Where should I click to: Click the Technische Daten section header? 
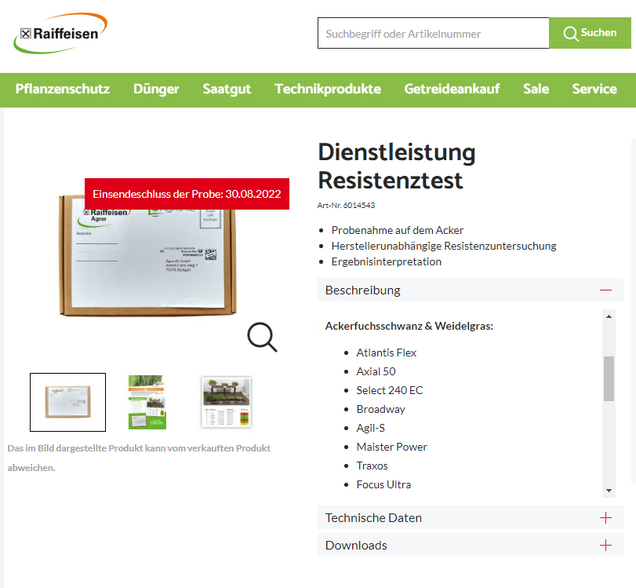(x=470, y=518)
